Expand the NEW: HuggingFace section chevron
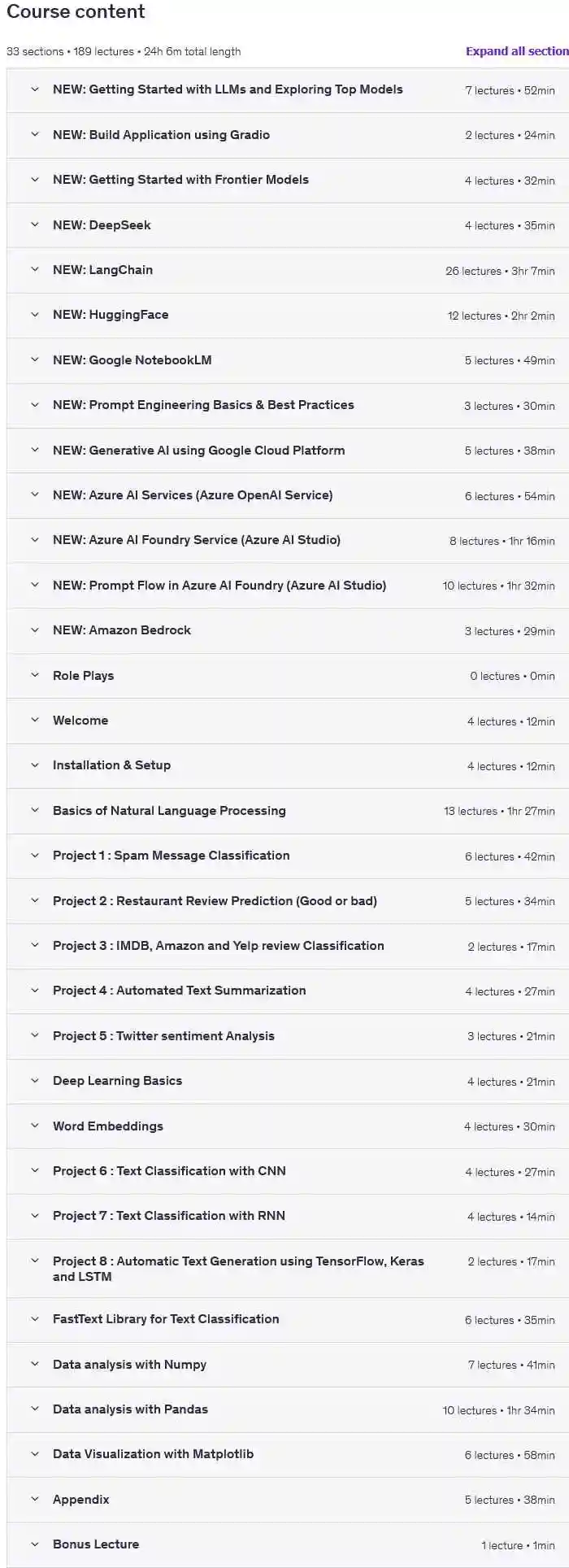This screenshot has width=569, height=1568. (x=35, y=315)
